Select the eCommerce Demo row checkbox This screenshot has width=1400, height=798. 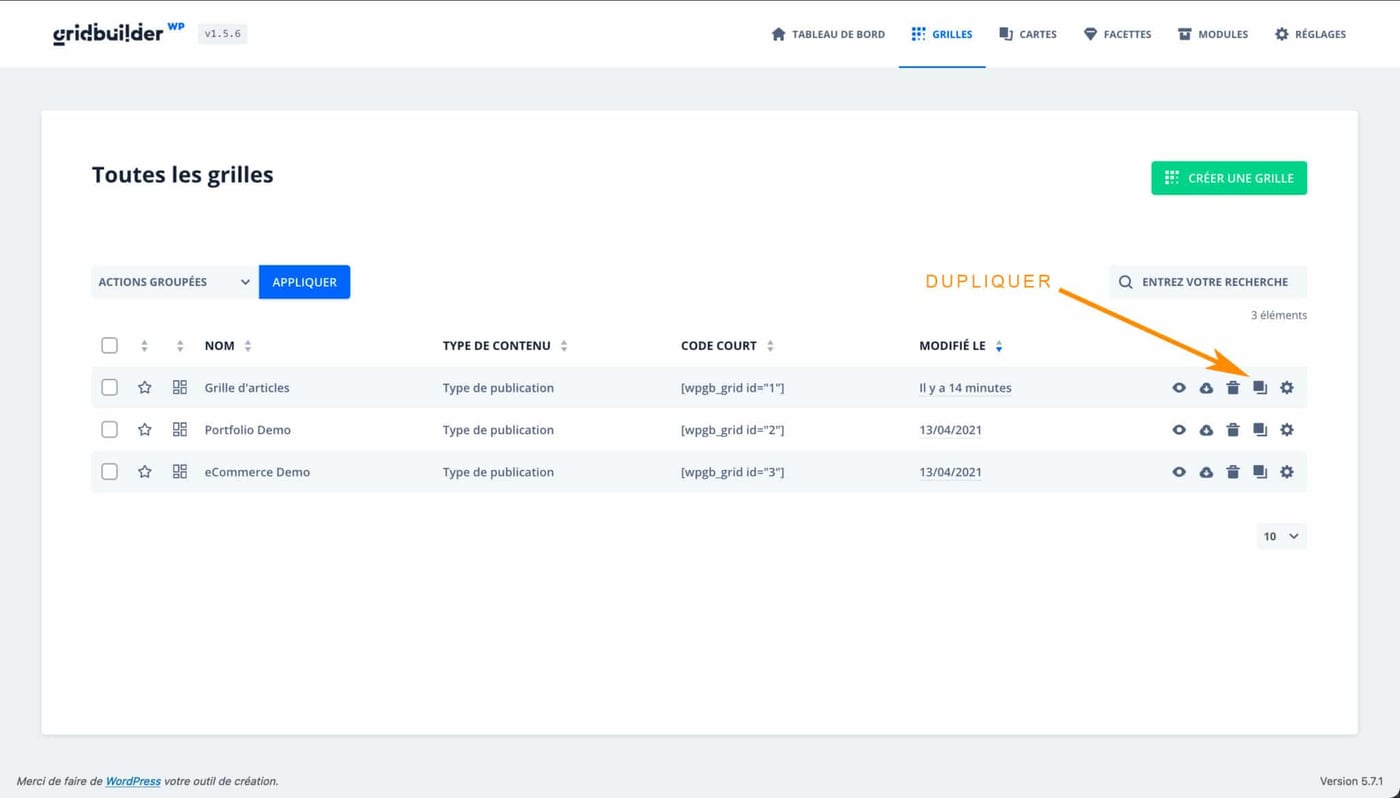pos(110,472)
